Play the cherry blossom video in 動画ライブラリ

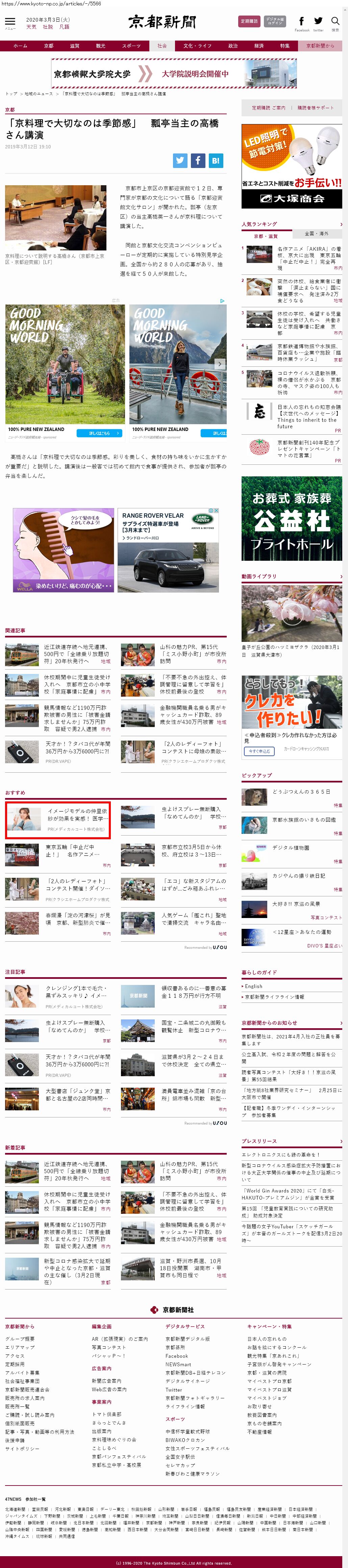(292, 613)
